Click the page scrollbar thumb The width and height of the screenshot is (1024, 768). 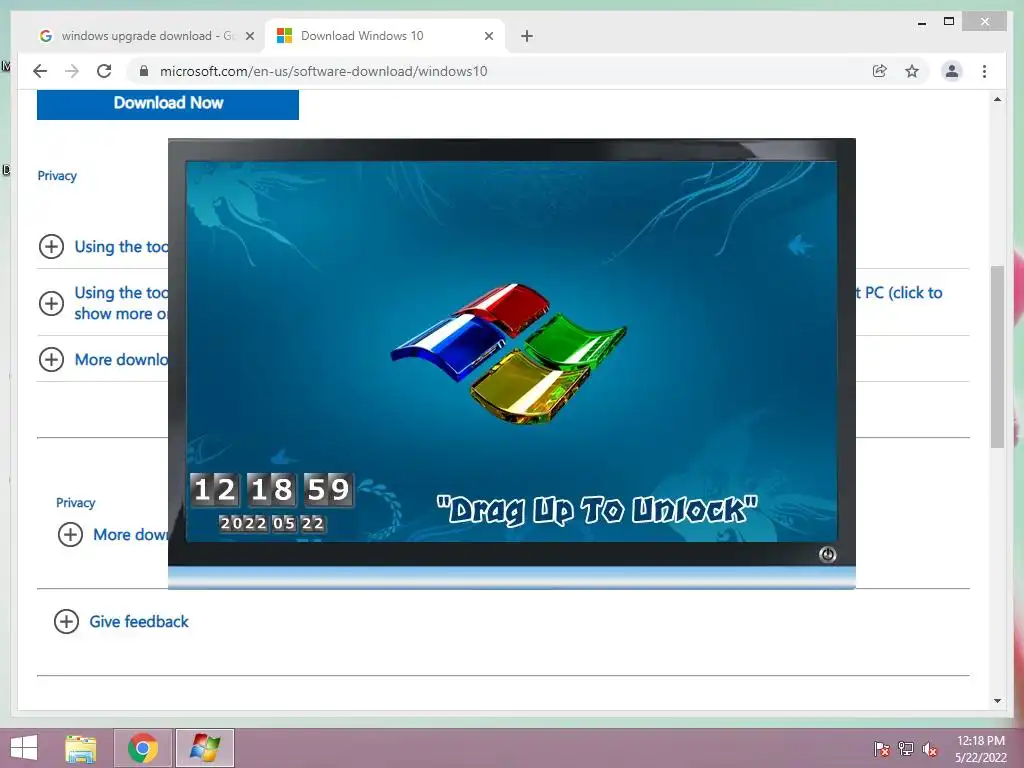997,357
